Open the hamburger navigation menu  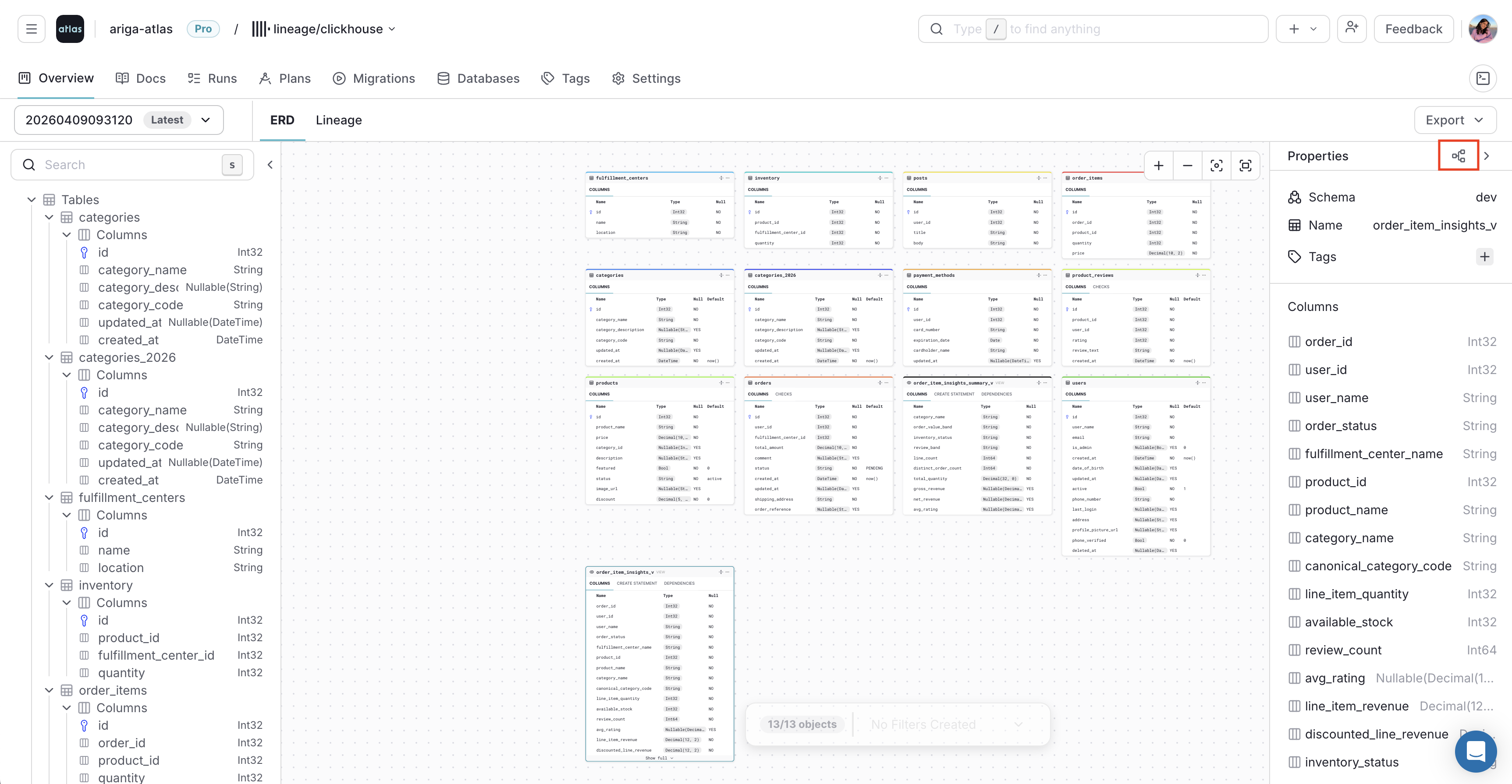(31, 28)
